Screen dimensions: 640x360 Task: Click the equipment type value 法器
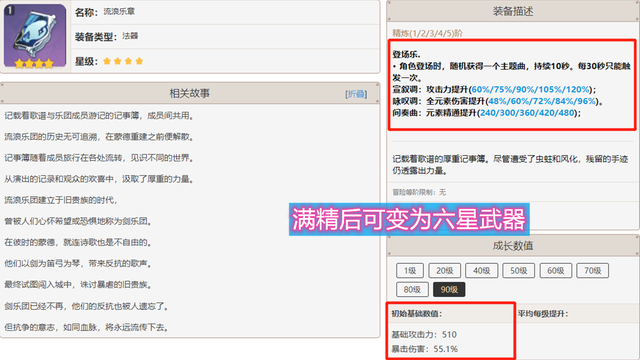130,36
